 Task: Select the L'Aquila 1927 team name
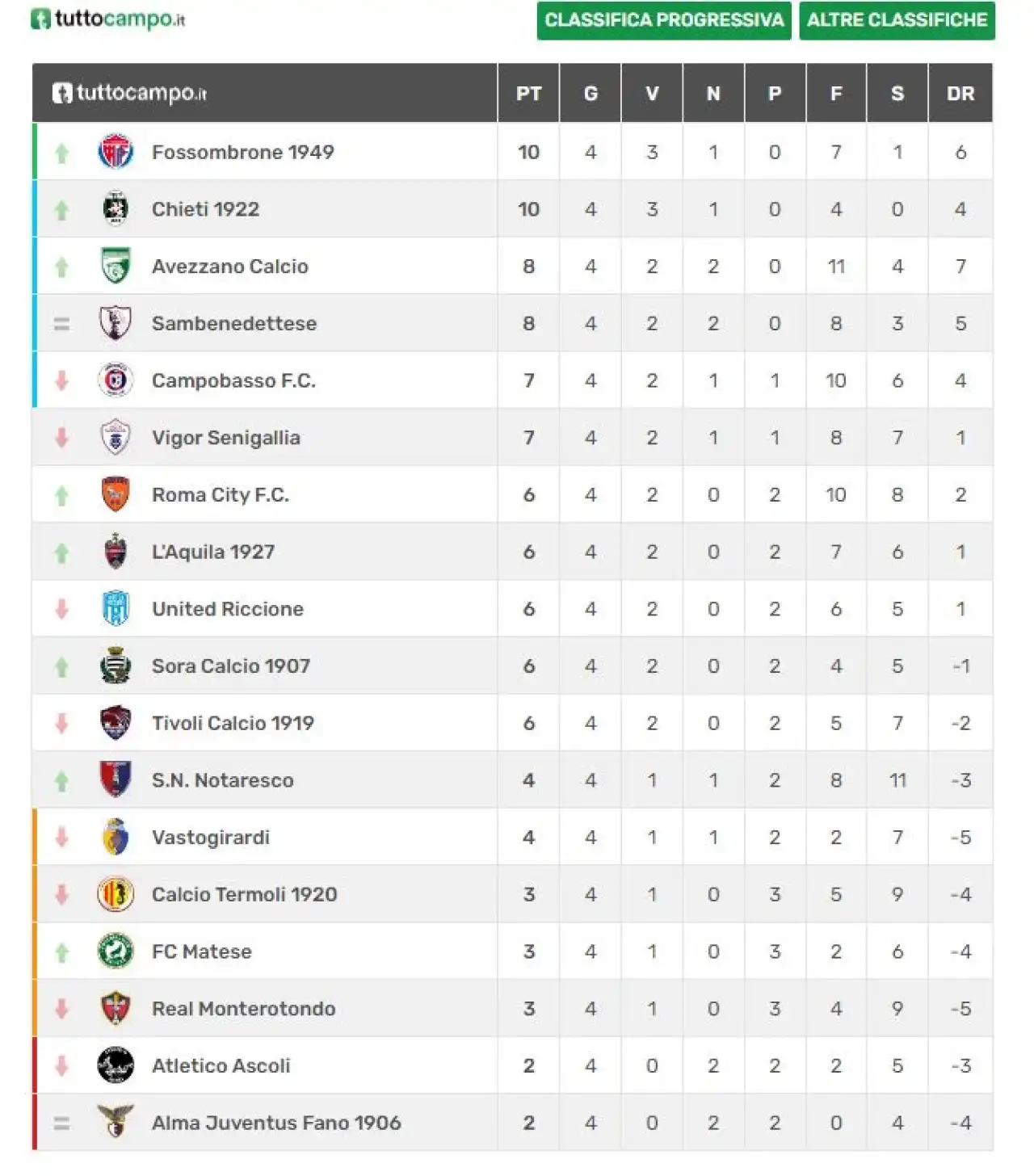click(213, 552)
